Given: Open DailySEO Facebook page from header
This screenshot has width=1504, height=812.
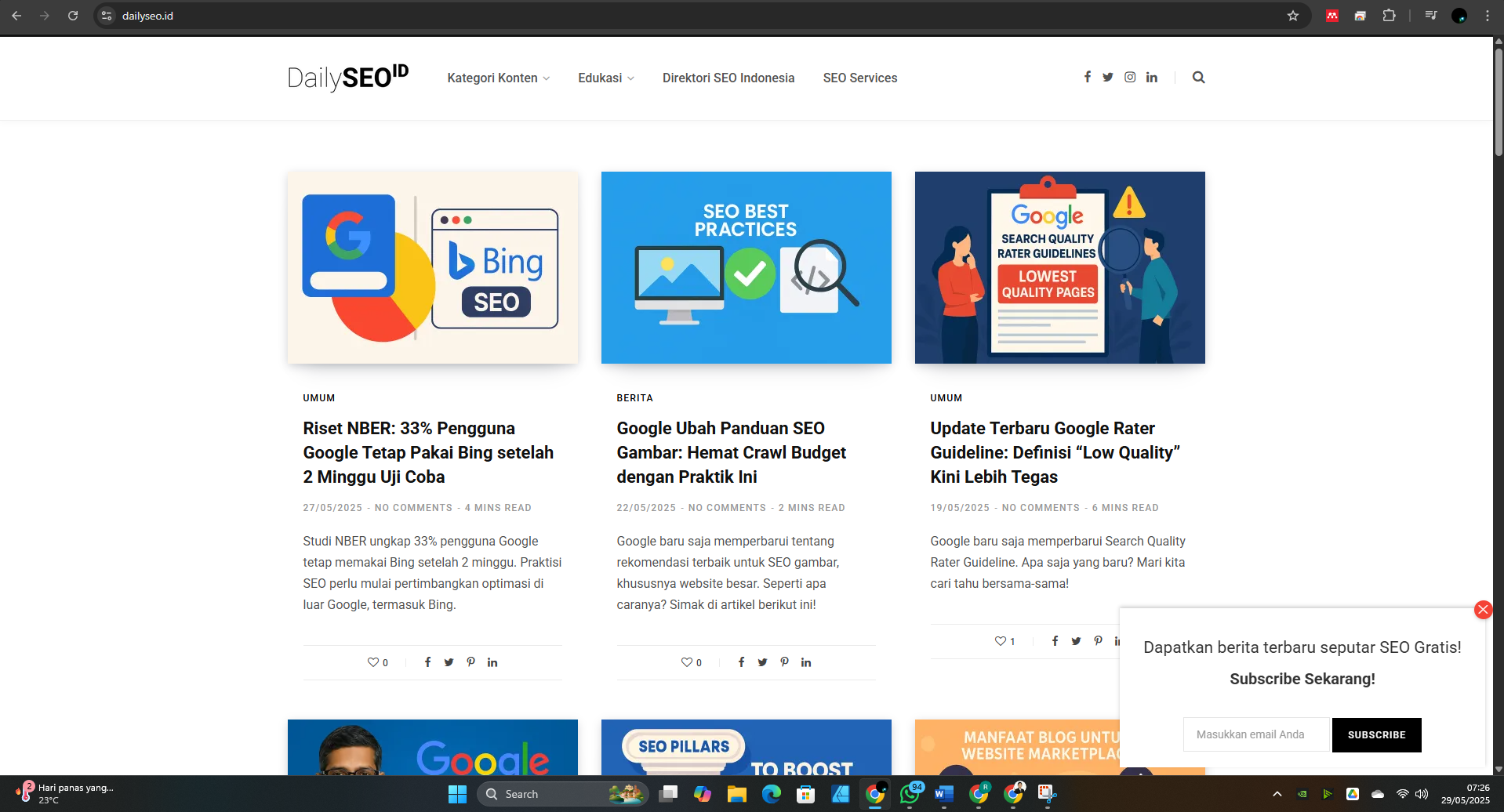Looking at the screenshot, I should tap(1088, 77).
